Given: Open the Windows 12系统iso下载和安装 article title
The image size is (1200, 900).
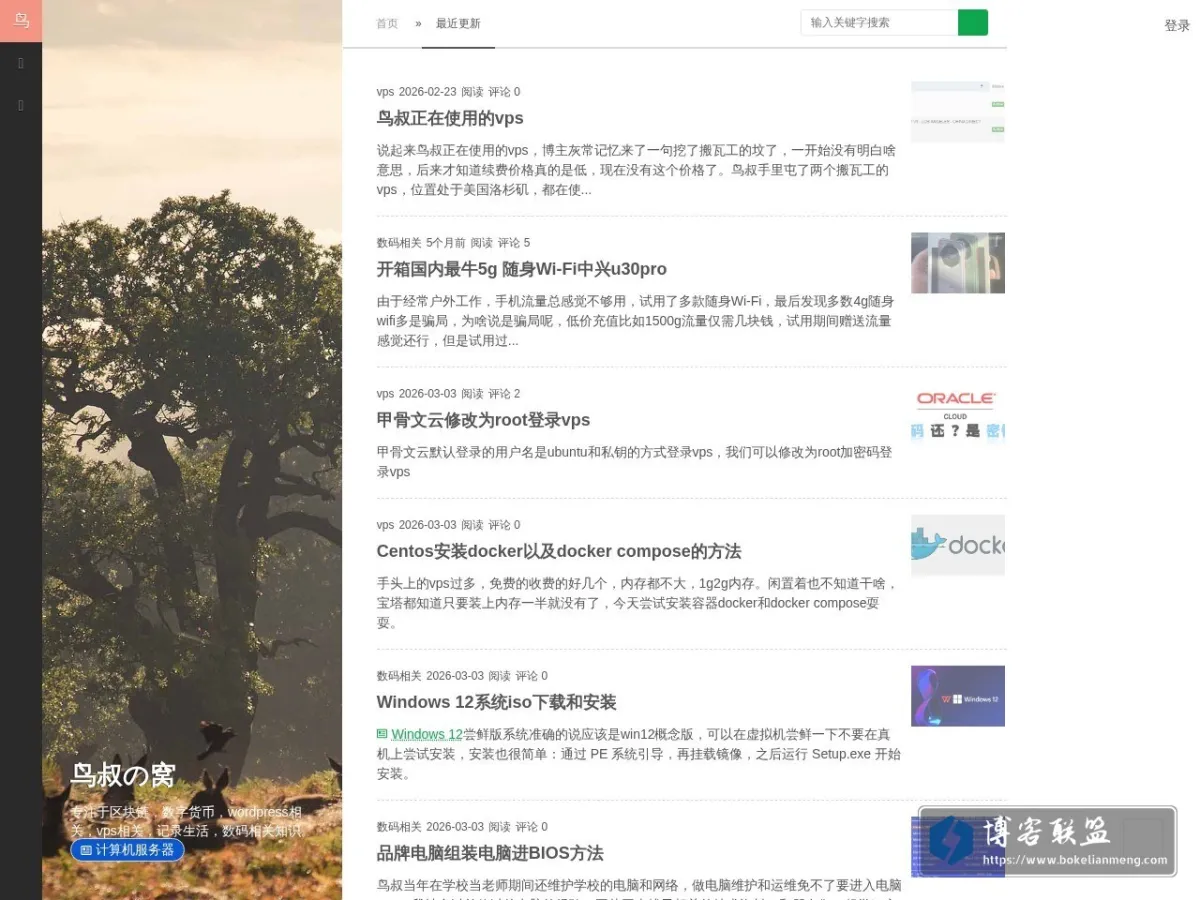Looking at the screenshot, I should (x=496, y=702).
